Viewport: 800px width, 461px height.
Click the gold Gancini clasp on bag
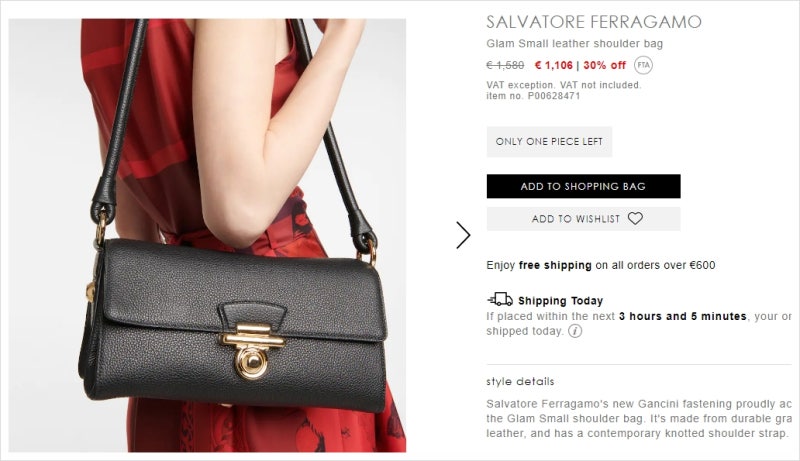tap(252, 351)
